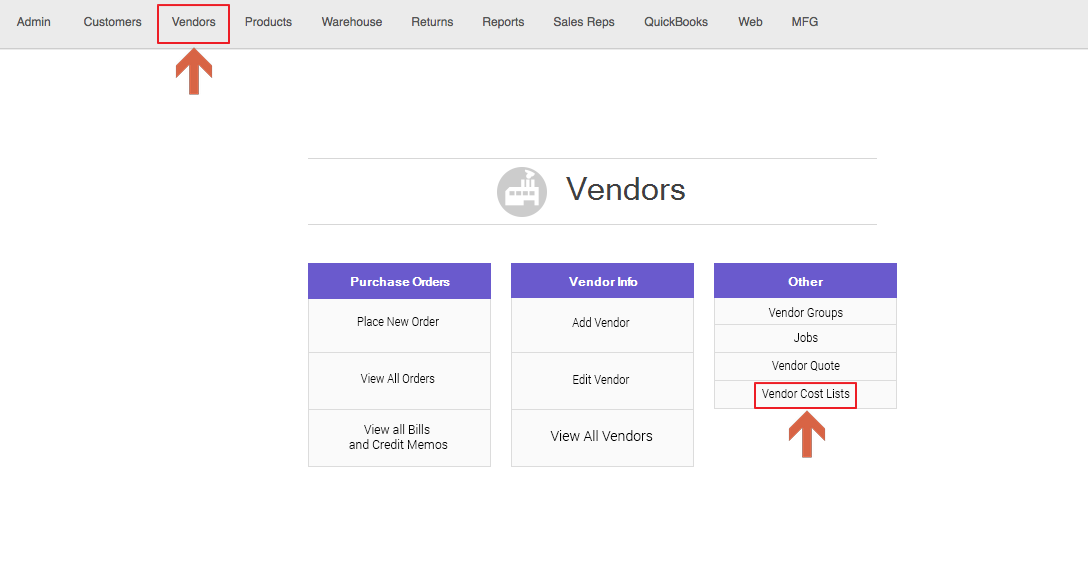This screenshot has width=1088, height=586.
Task: Click the Vendors factory icon
Action: click(x=522, y=191)
